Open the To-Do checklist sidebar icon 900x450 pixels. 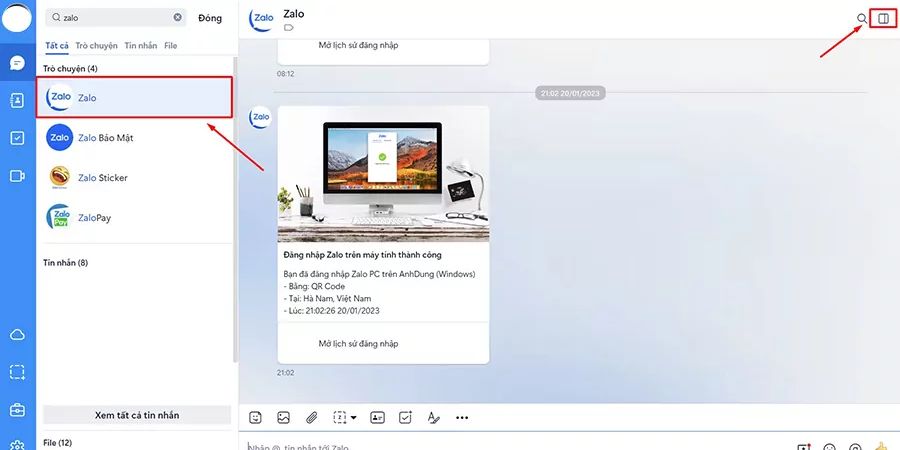tap(17, 138)
